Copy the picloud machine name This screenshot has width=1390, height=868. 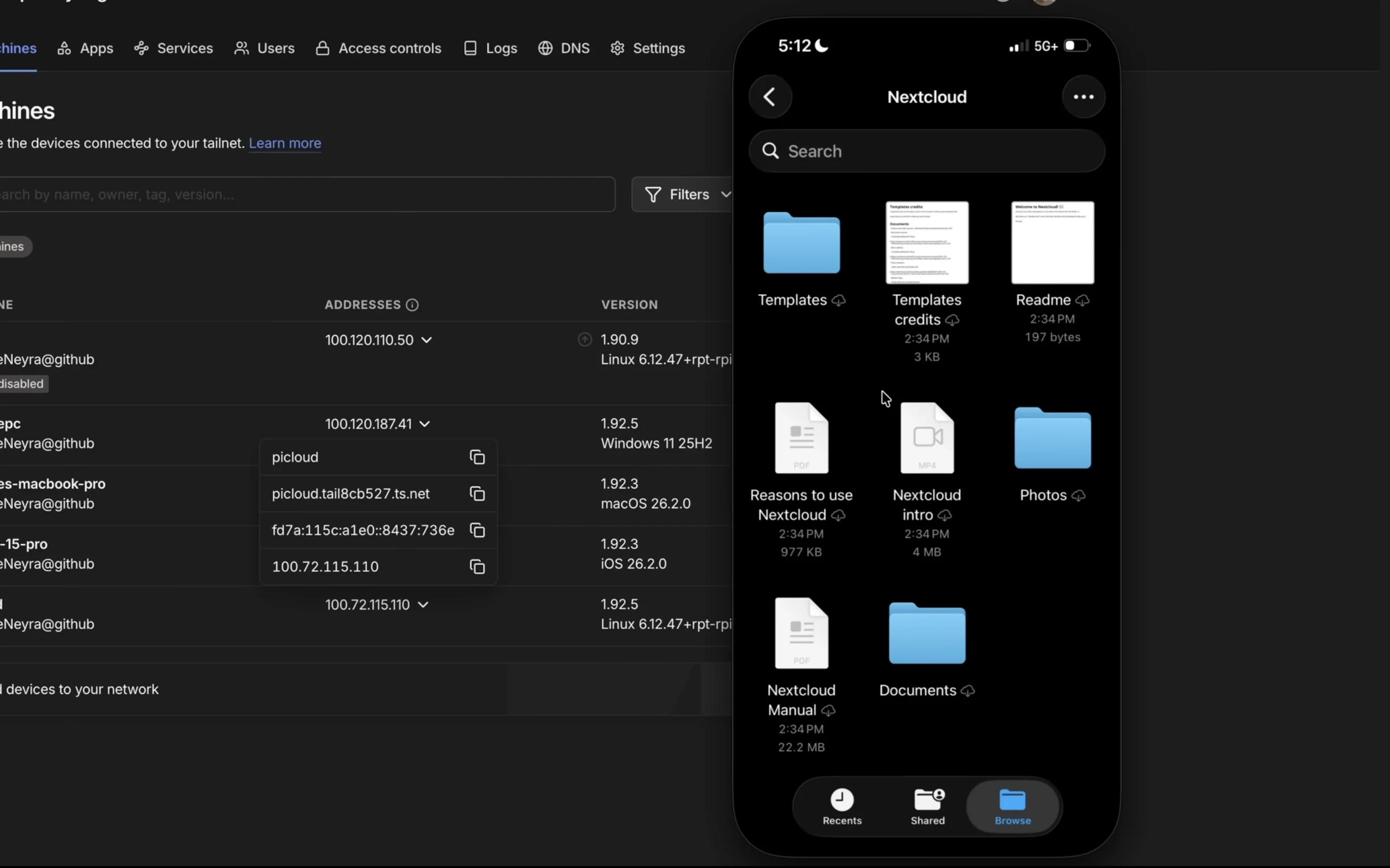pyautogui.click(x=477, y=457)
